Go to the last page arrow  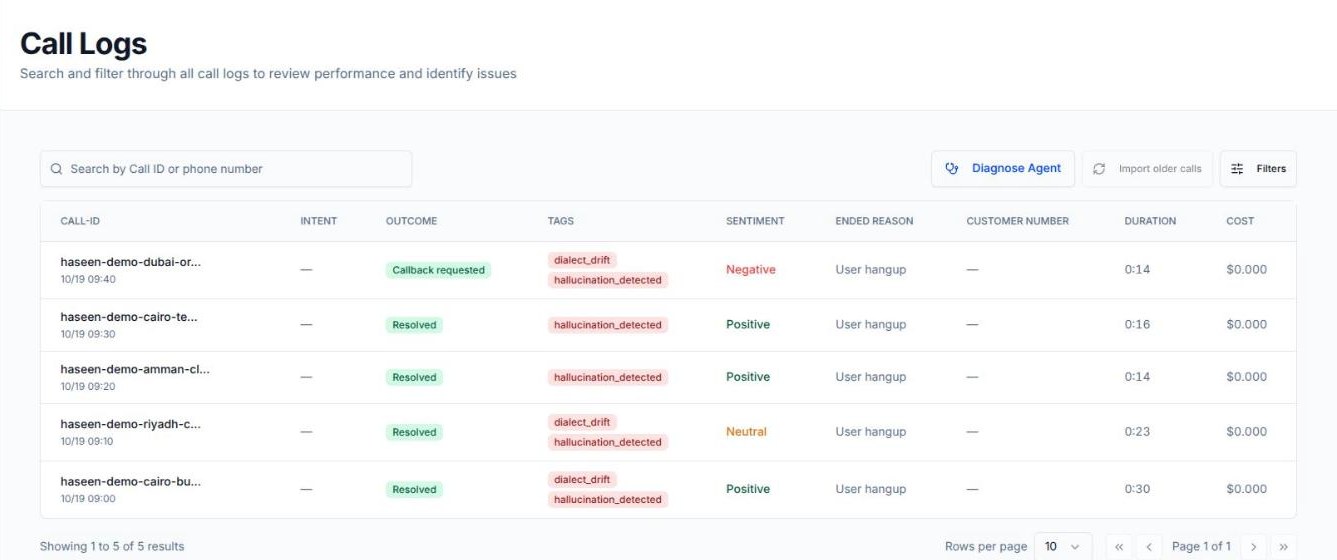point(1284,546)
